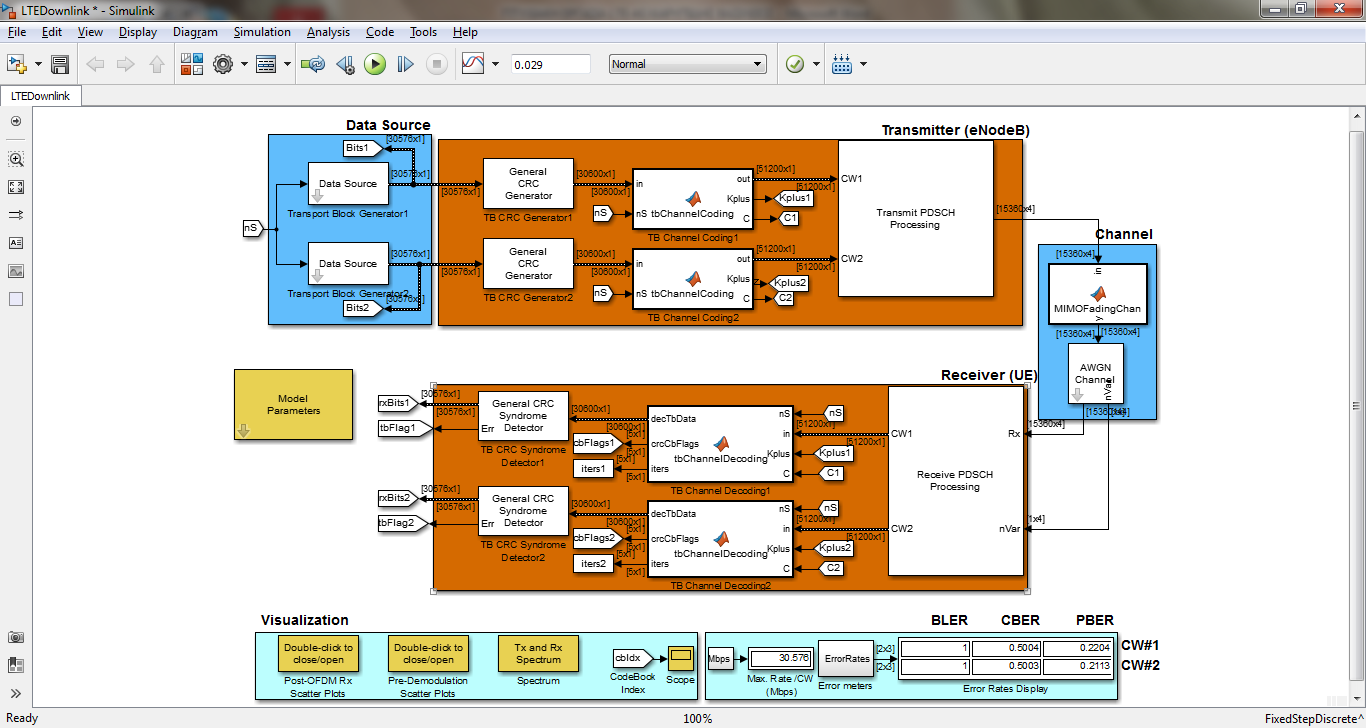This screenshot has width=1366, height=728.
Task: Click the Build Model icon
Action: coord(841,64)
